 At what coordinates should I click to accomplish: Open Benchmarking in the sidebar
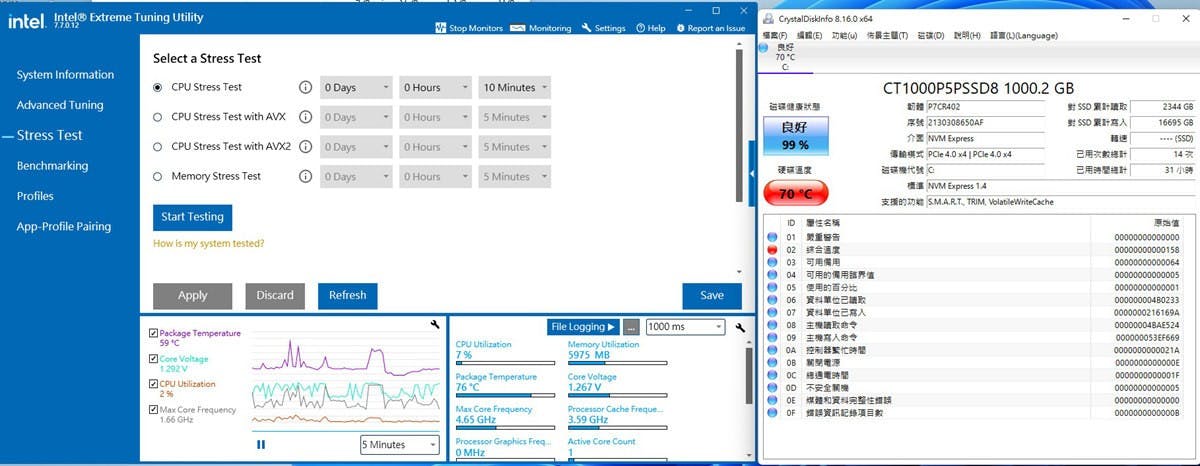(52, 166)
